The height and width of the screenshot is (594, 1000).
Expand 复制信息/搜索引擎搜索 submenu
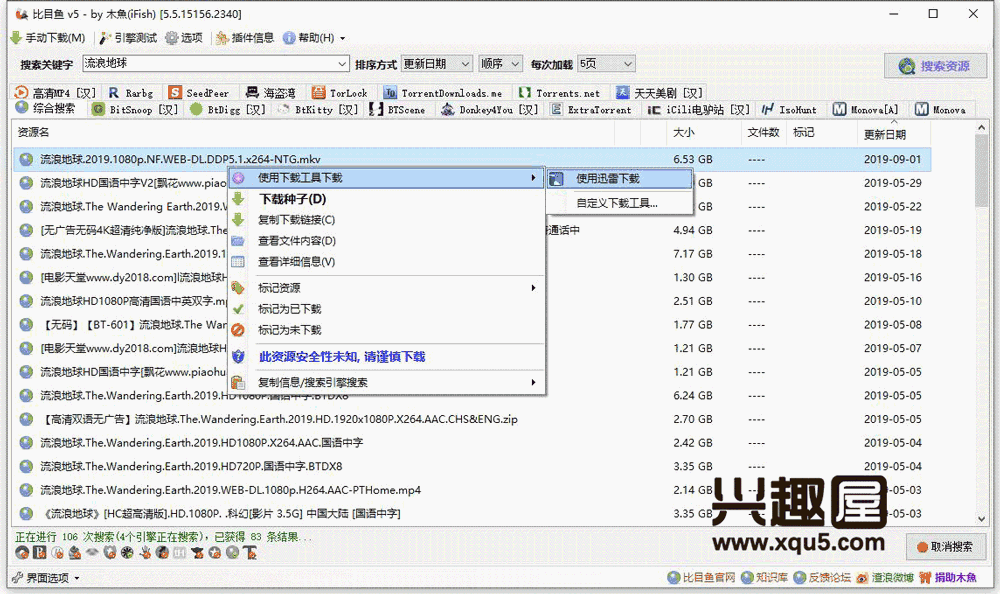coord(386,383)
